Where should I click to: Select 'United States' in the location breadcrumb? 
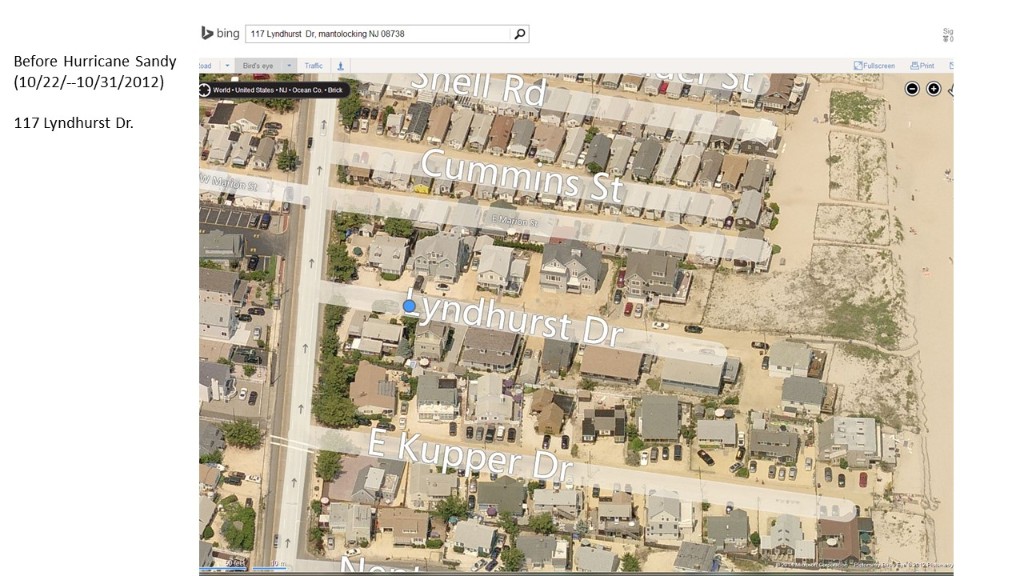(x=252, y=89)
